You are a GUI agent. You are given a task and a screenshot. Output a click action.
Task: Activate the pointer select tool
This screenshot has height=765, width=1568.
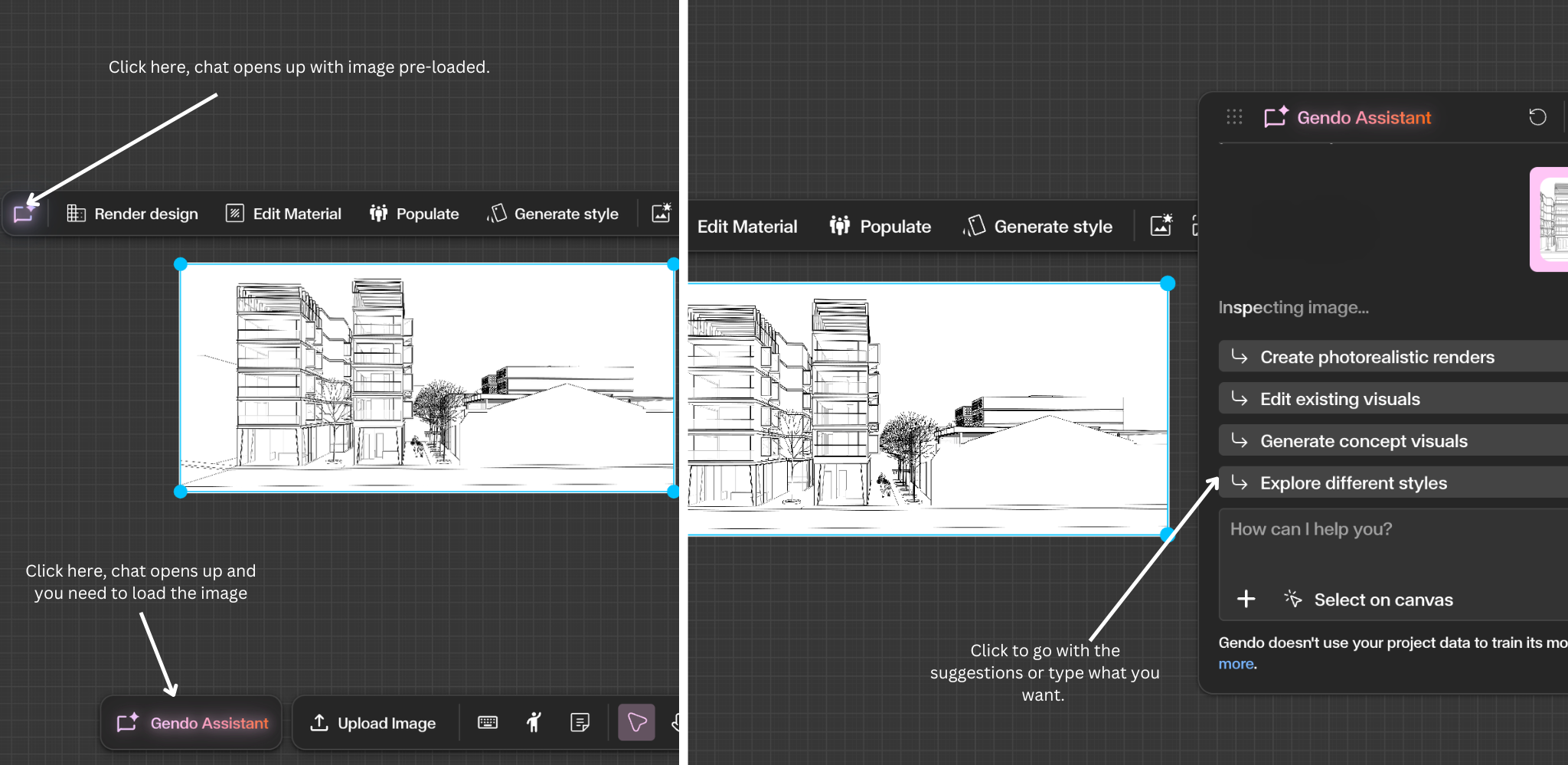click(636, 722)
